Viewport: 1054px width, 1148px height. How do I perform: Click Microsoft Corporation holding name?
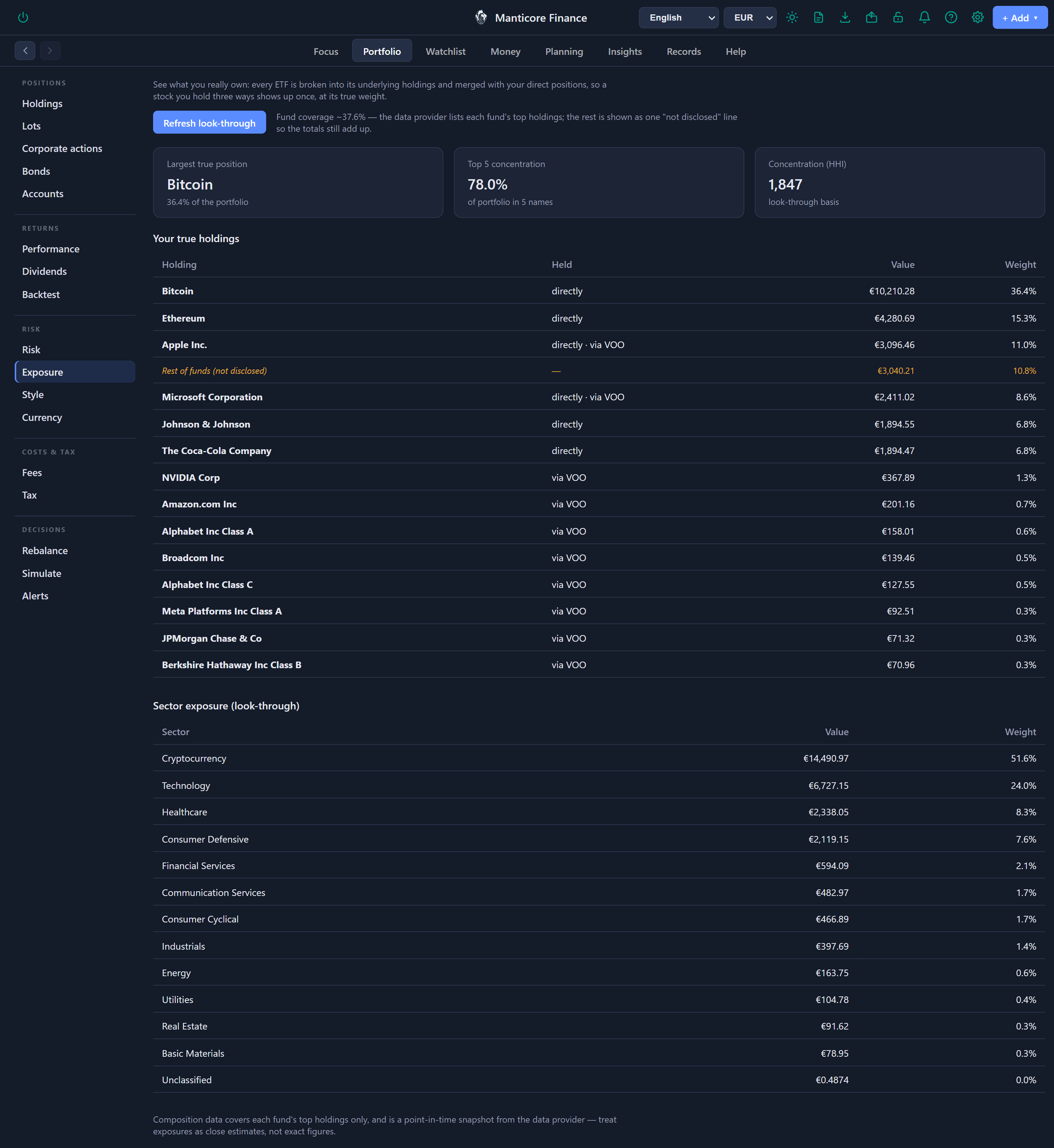click(212, 397)
